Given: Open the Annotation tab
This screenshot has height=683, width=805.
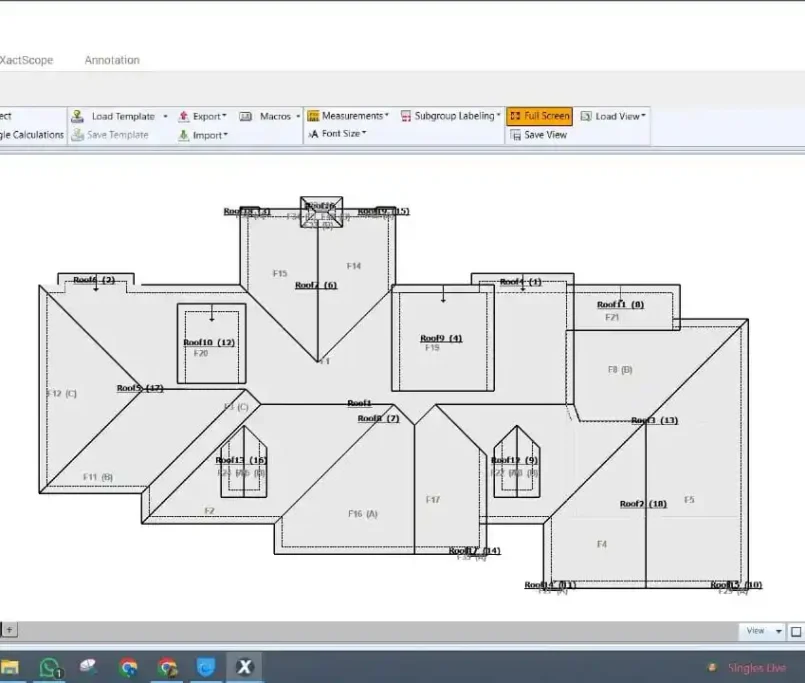Looking at the screenshot, I should 112,60.
